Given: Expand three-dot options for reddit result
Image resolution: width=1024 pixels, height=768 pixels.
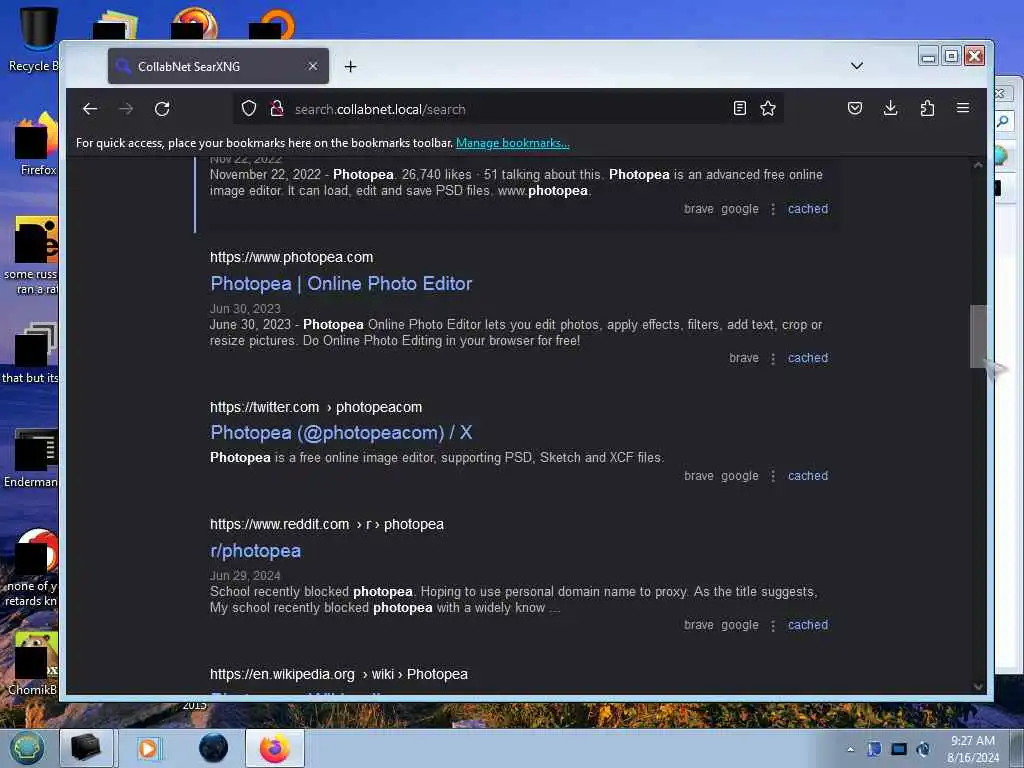Looking at the screenshot, I should [x=773, y=626].
